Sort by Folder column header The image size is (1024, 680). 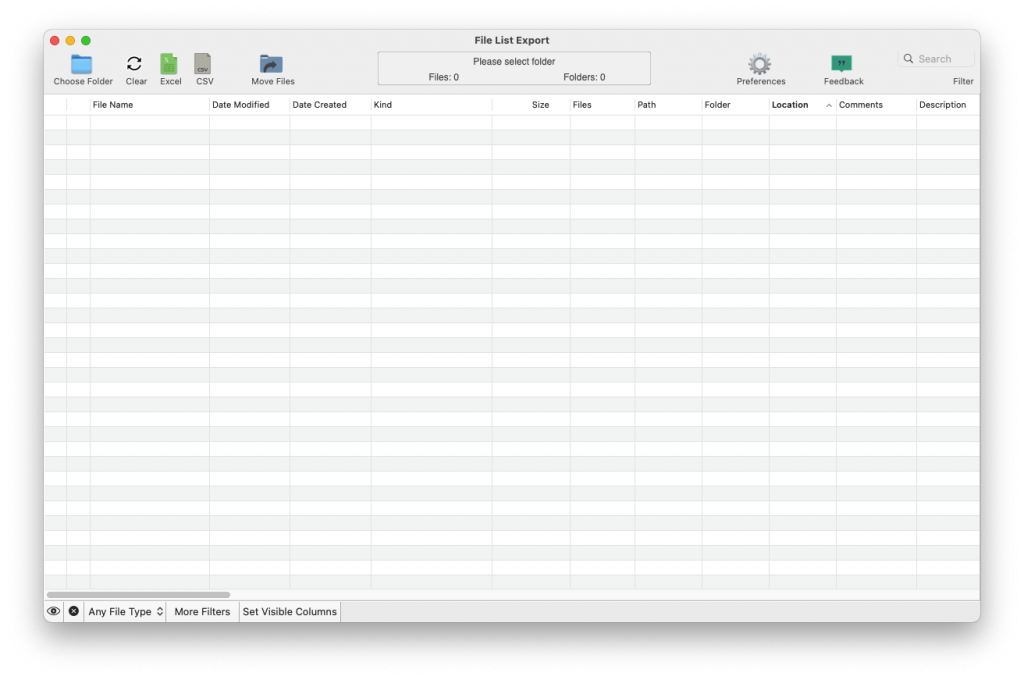click(x=735, y=105)
